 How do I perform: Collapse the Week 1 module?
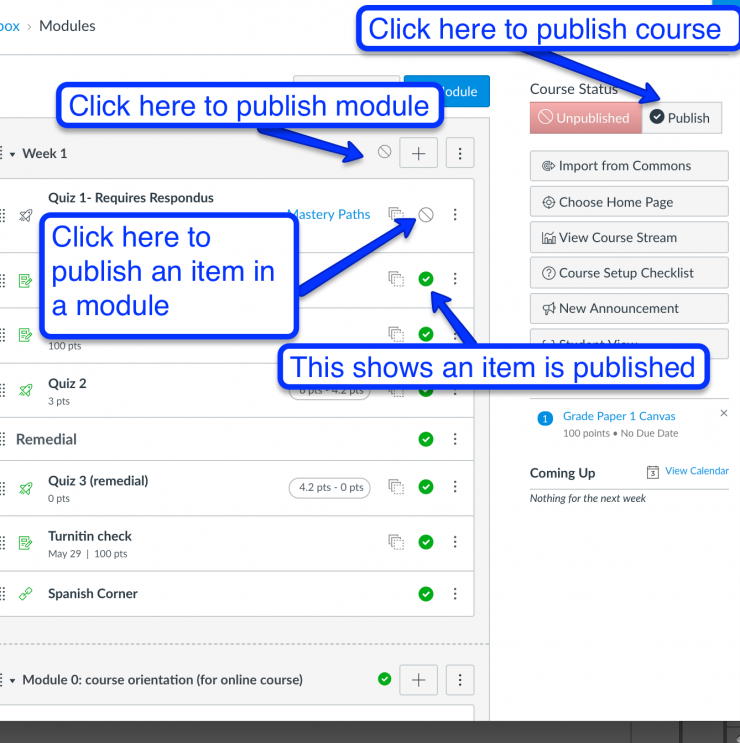click(13, 154)
